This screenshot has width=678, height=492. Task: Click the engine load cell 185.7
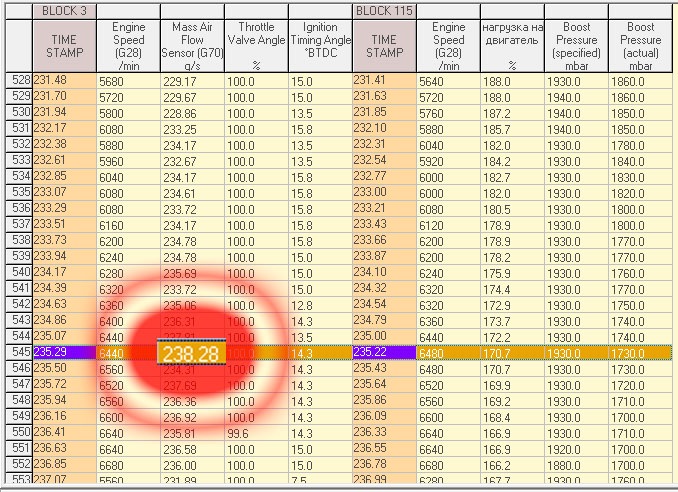(512, 129)
